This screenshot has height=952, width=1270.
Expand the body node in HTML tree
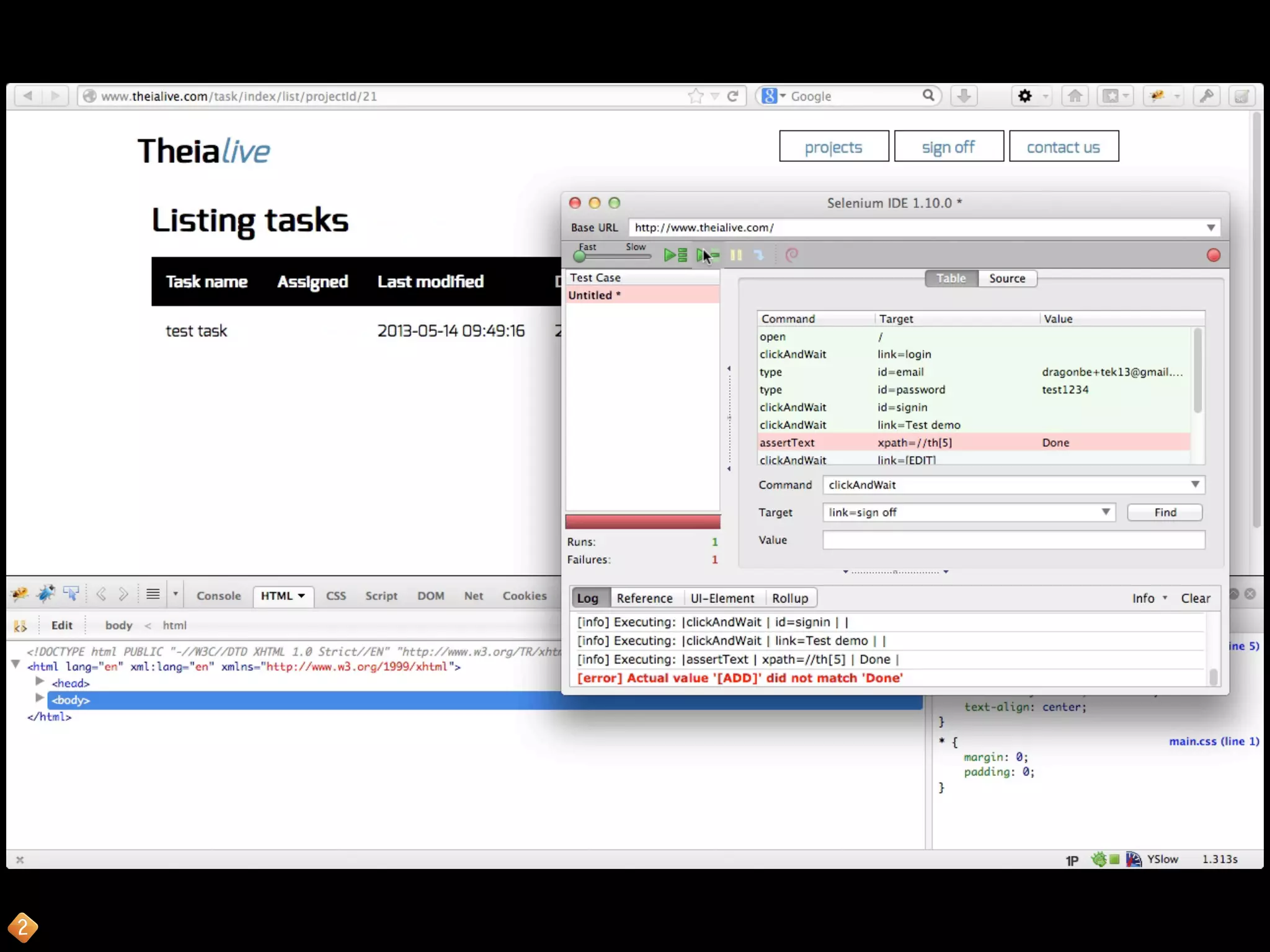pos(40,699)
